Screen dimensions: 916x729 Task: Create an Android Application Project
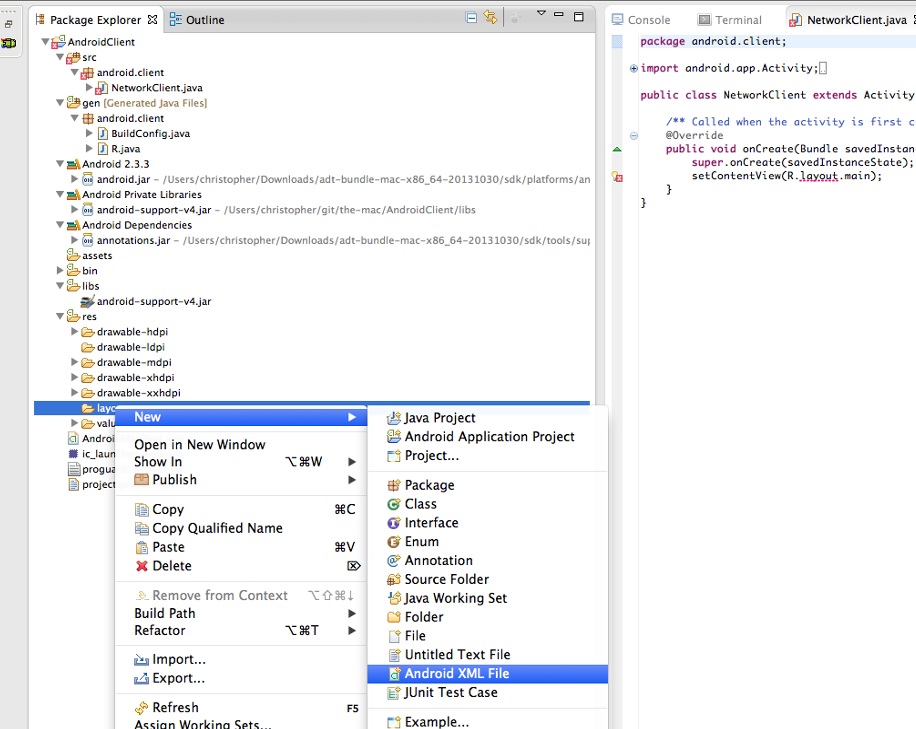click(488, 436)
